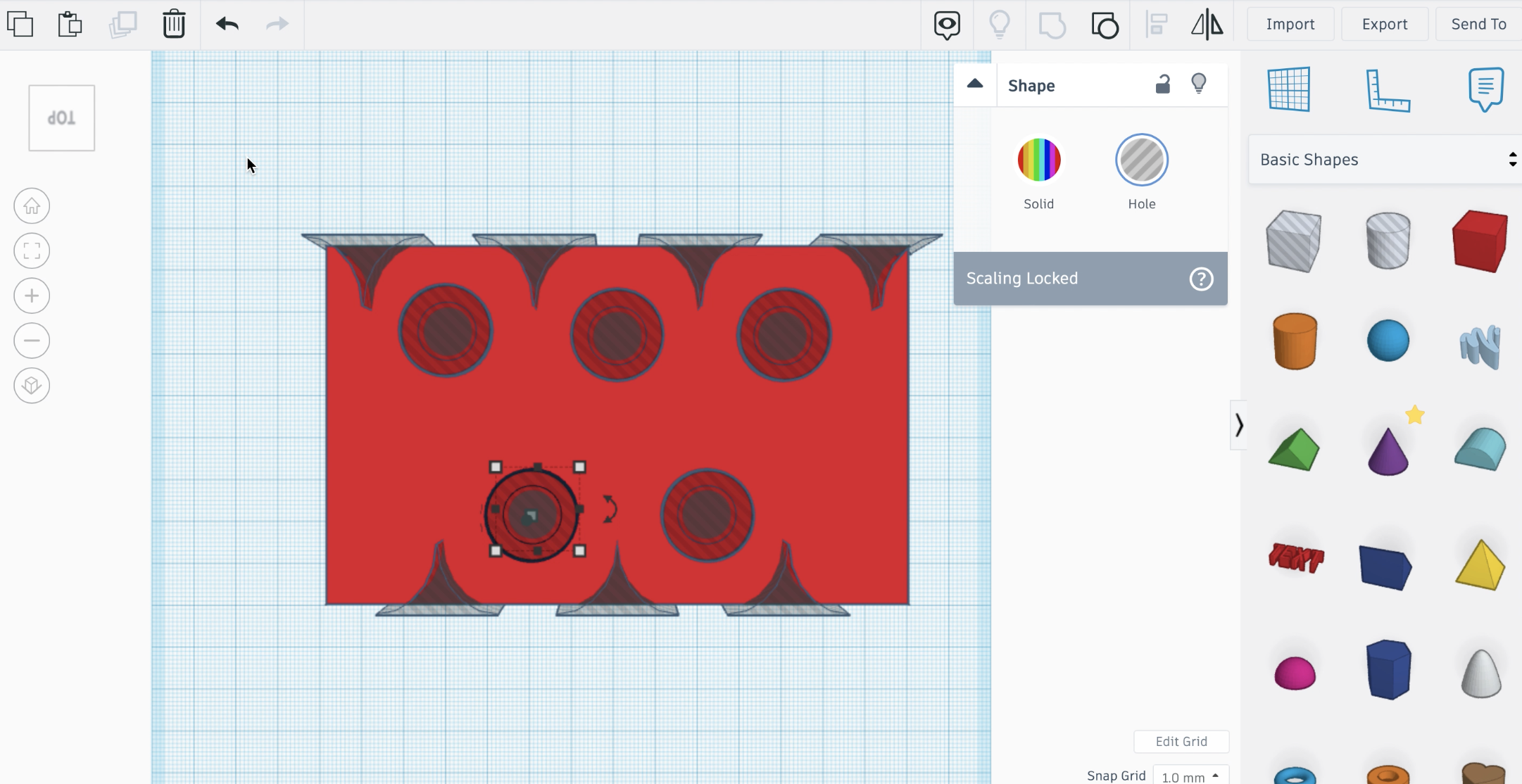Screen dimensions: 1522x784
Task: Select the top-right cylinder hole in the model
Action: click(784, 335)
